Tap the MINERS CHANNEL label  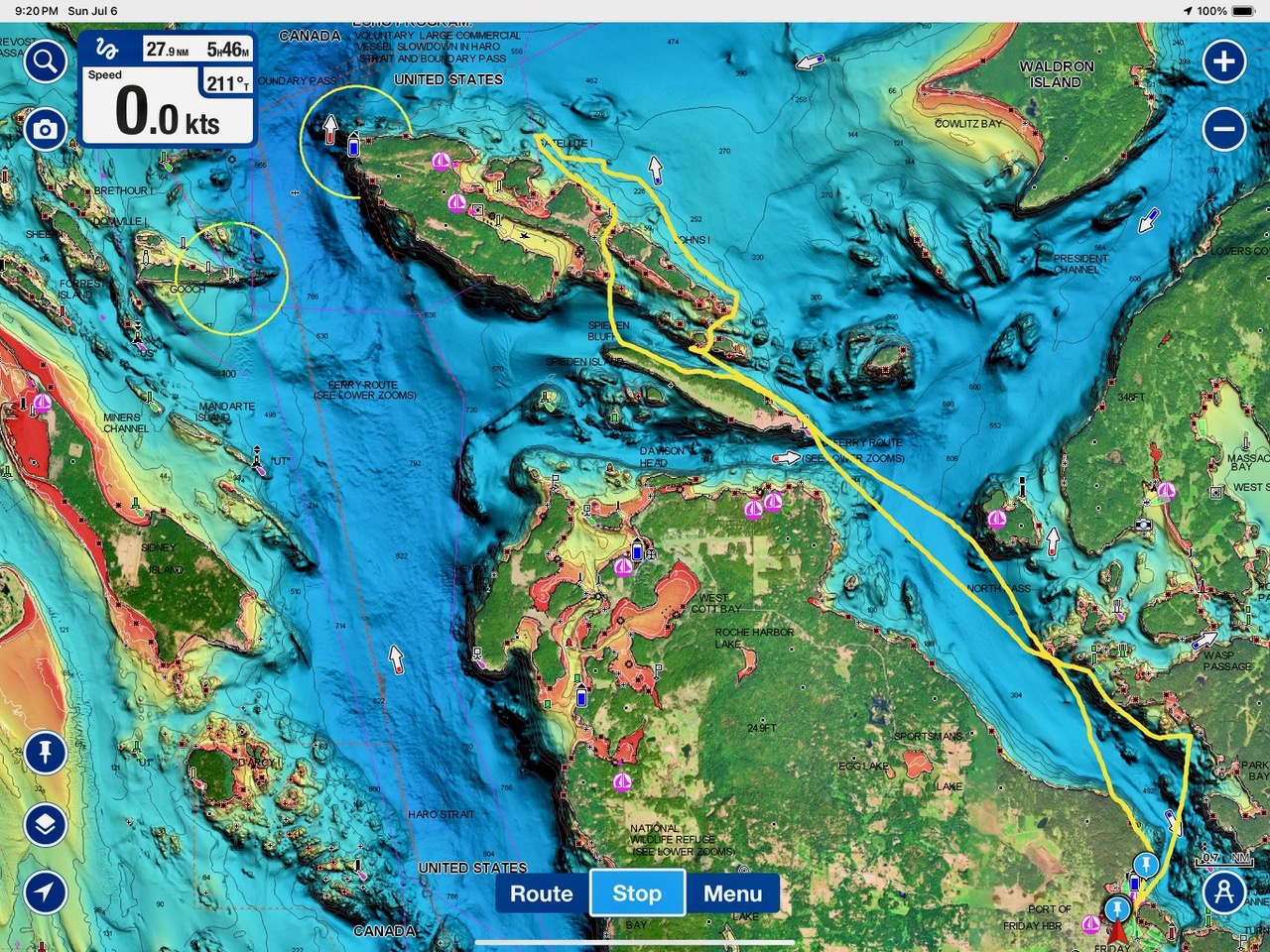[x=126, y=423]
